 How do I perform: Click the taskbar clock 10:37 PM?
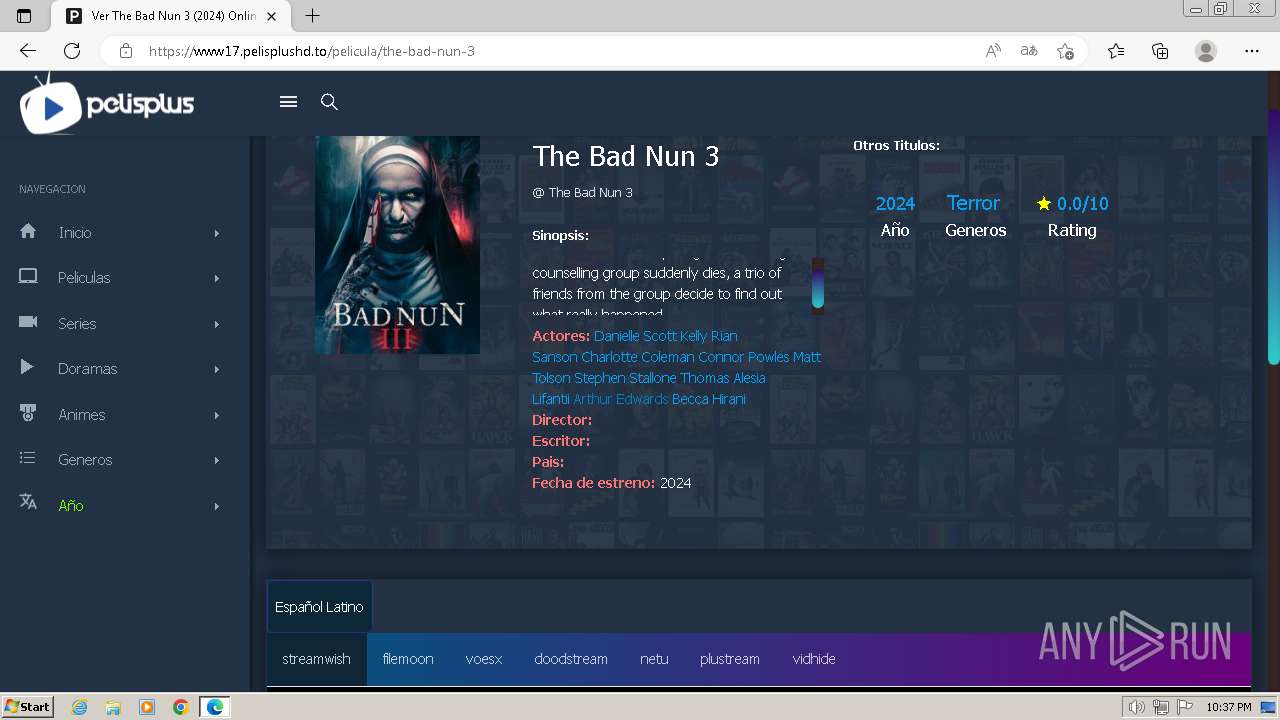pos(1229,707)
